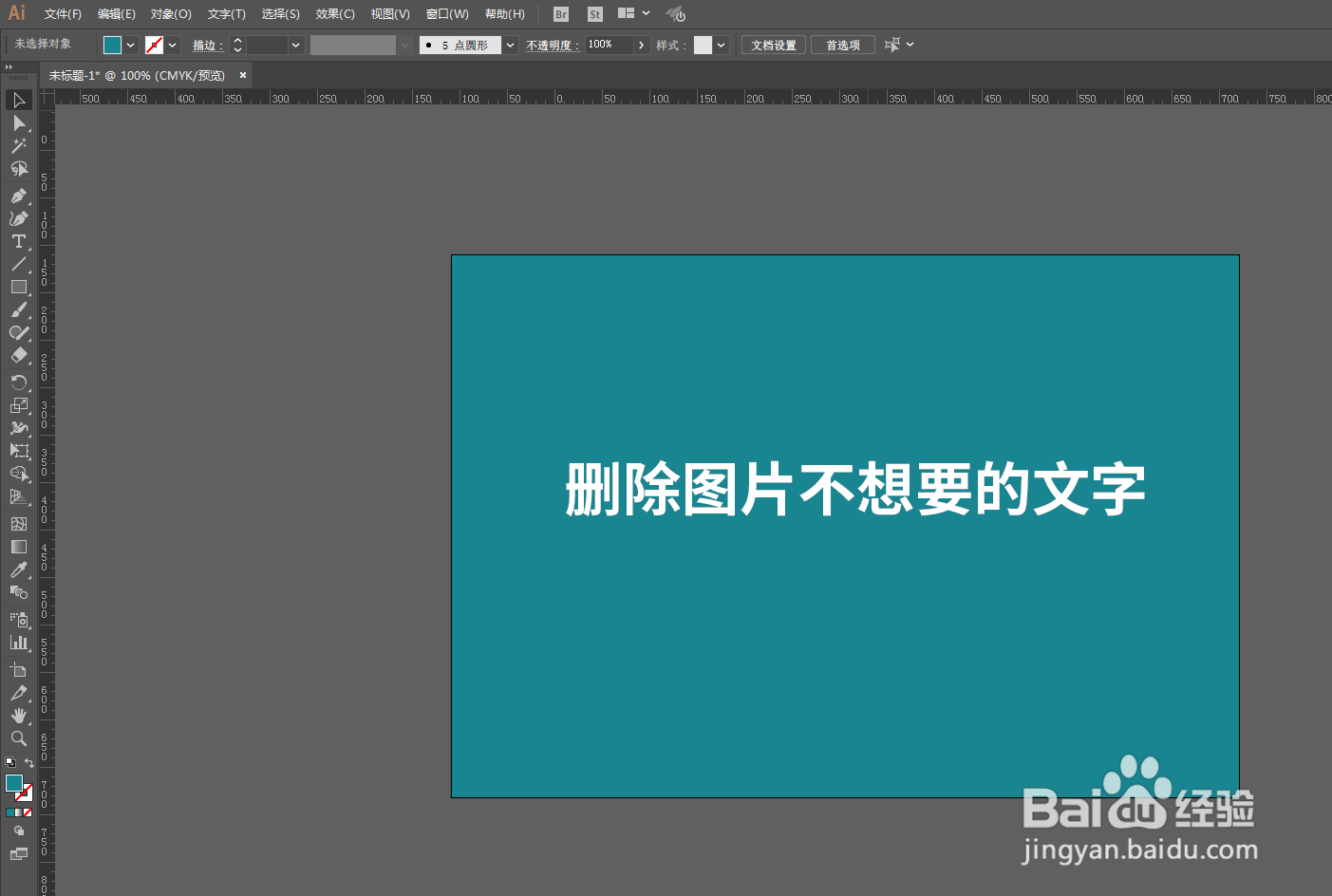Viewport: 1332px width, 896px height.
Task: Expand the opacity slider arrow
Action: pyautogui.click(x=642, y=45)
